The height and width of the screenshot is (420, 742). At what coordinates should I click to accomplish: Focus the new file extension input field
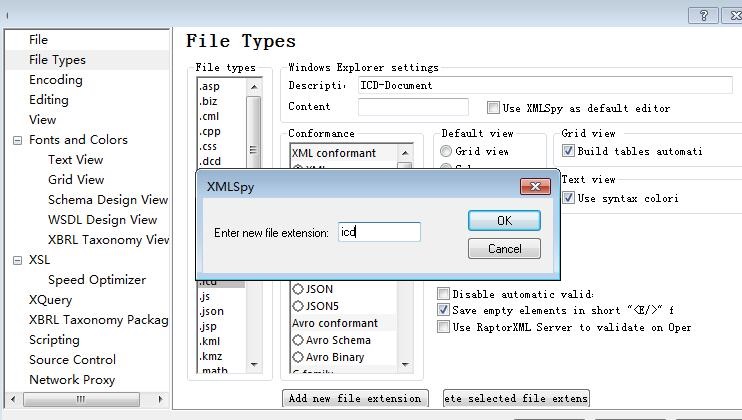click(x=379, y=232)
